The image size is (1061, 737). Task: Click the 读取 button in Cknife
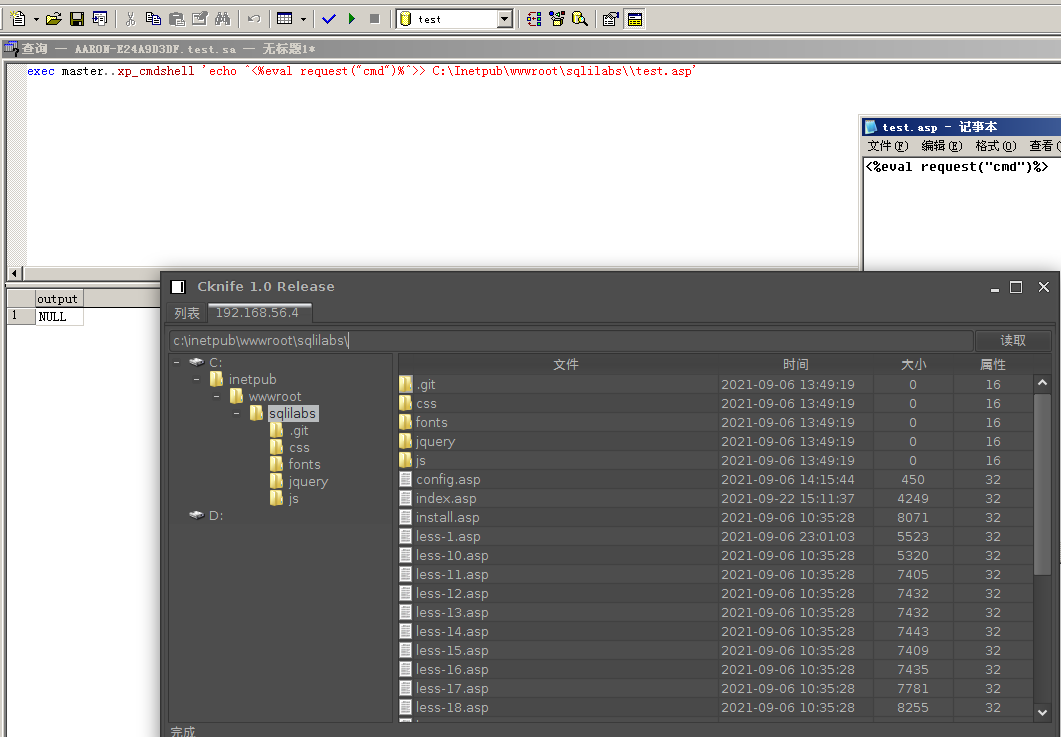click(1013, 340)
